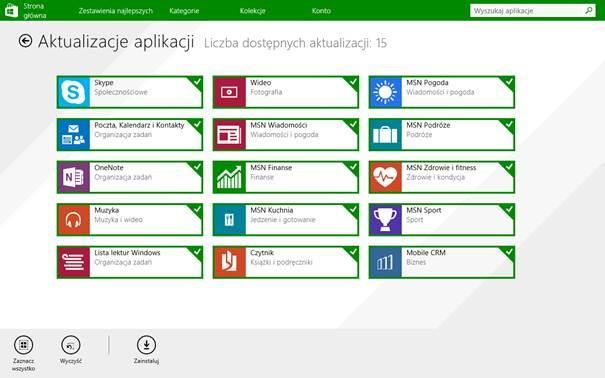Click the Książki i podręczniki category text
Screen dimensions: 605x378
[281, 262]
